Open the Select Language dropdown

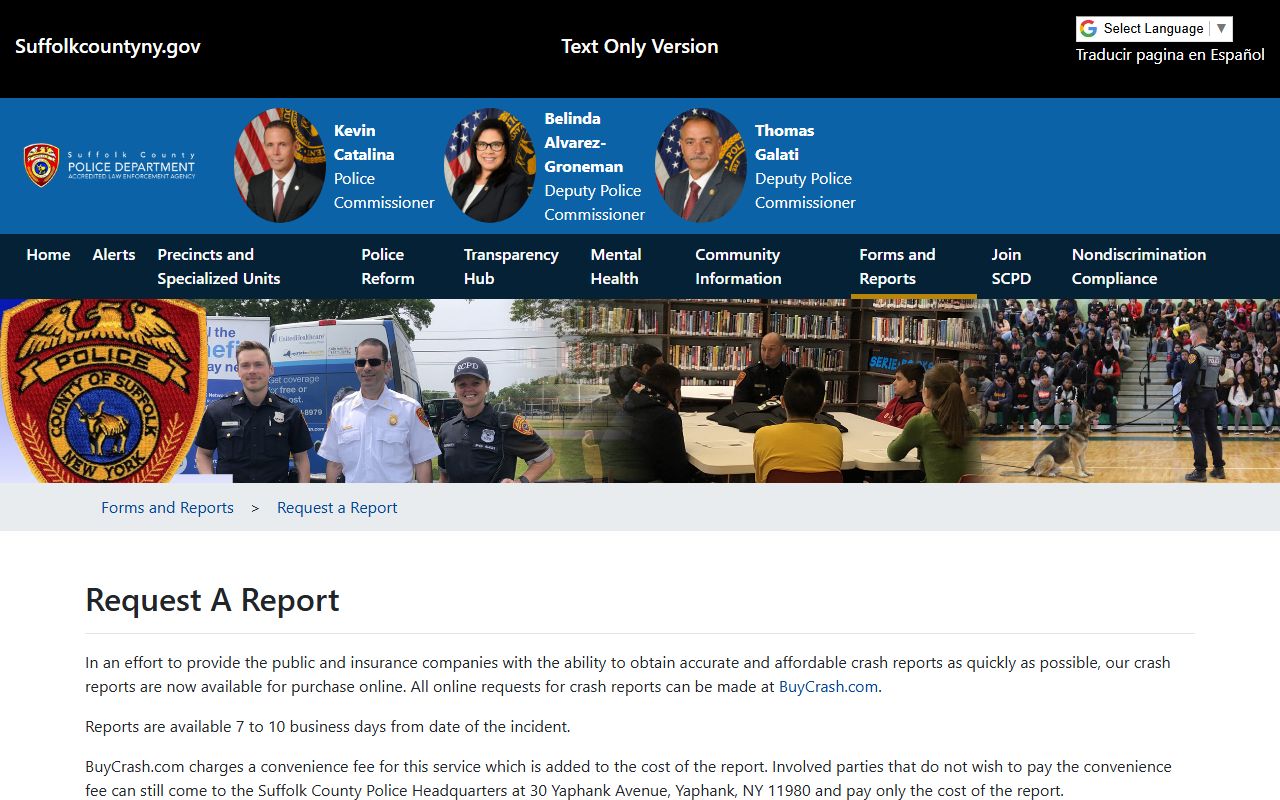point(1154,29)
